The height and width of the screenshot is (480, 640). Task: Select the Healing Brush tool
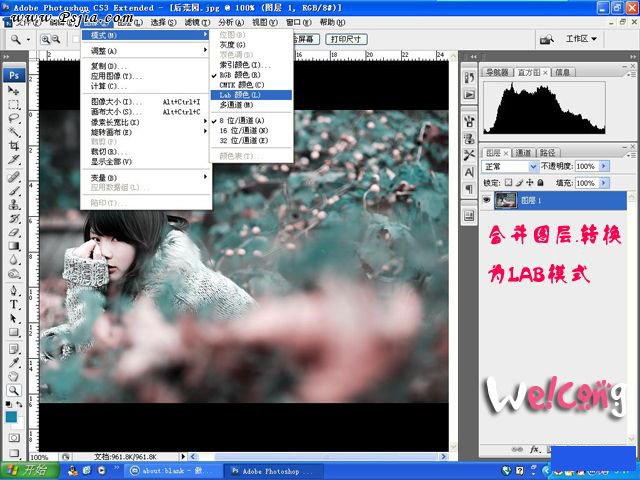tap(13, 177)
